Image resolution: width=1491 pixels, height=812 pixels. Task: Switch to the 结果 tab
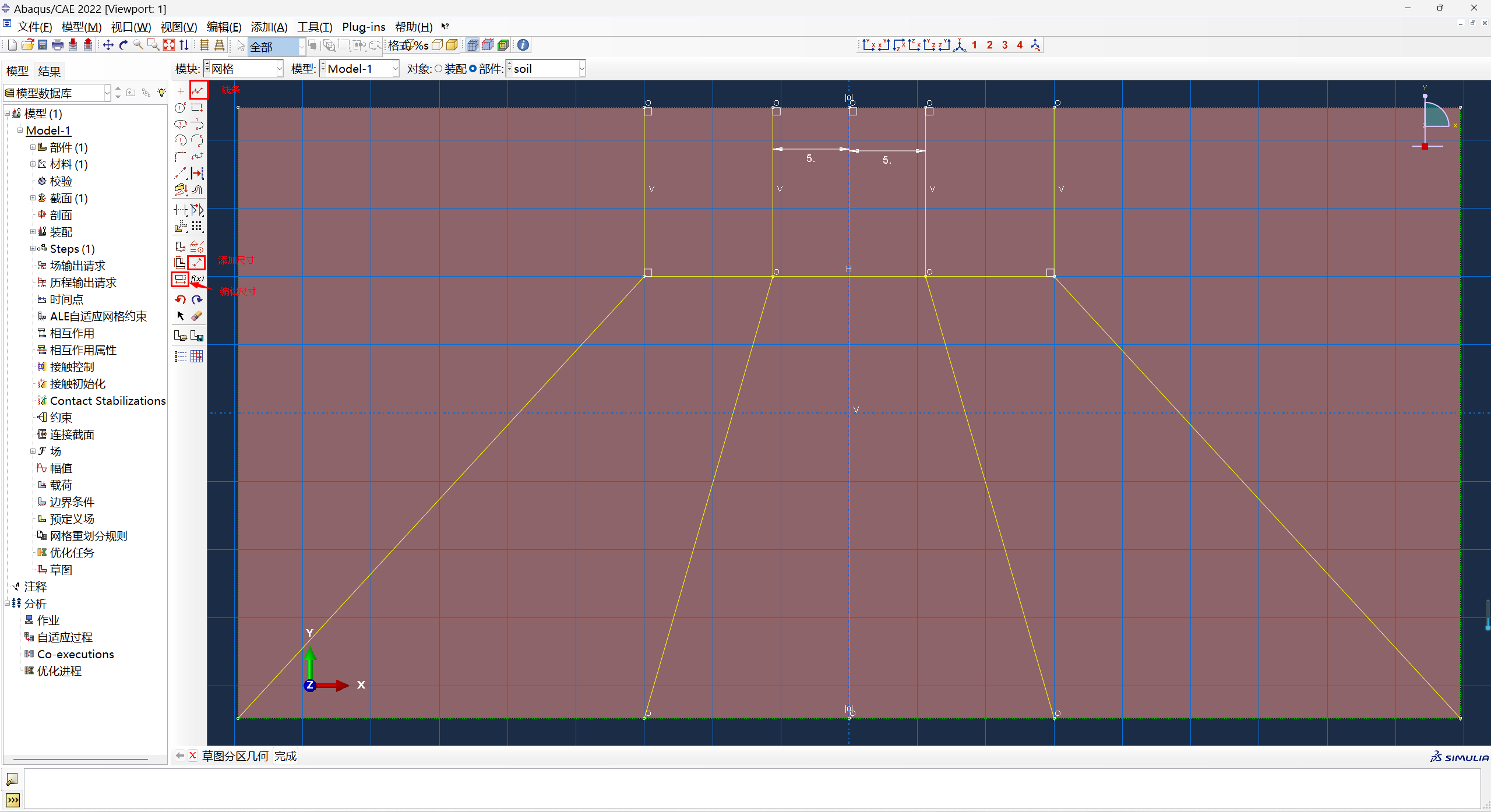tap(49, 71)
